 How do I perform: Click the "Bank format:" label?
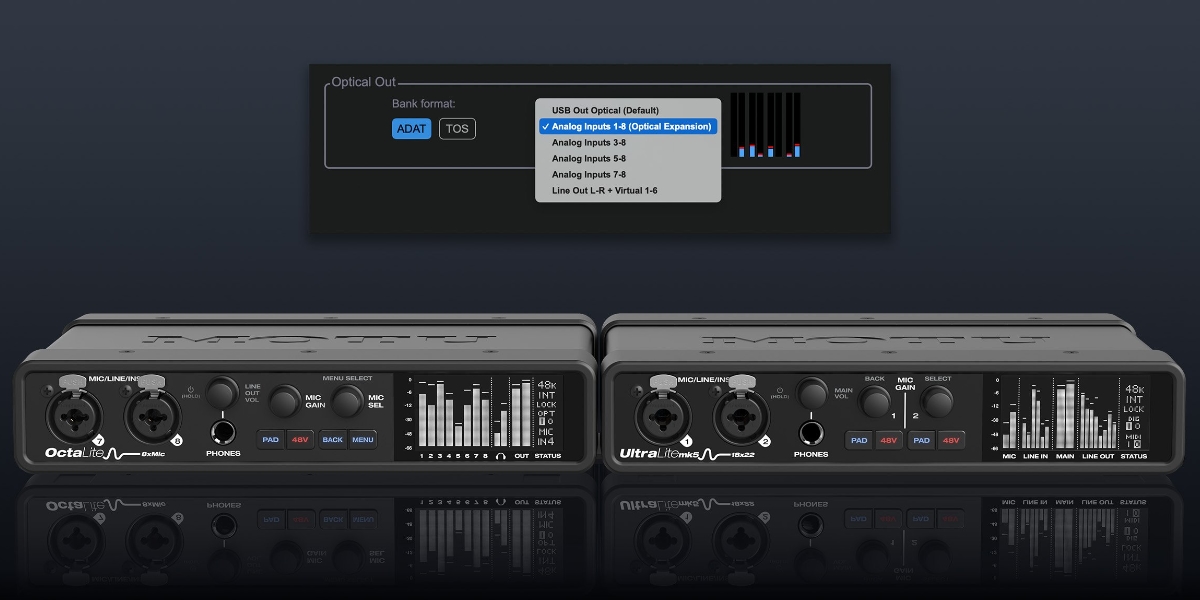click(x=424, y=104)
